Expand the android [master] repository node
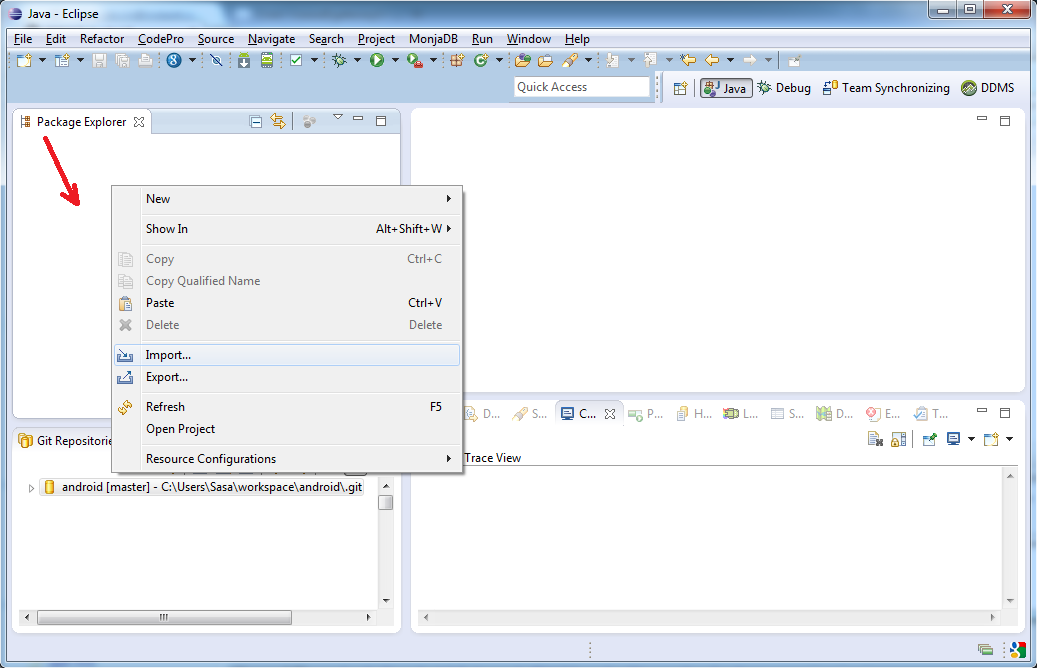Image resolution: width=1037 pixels, height=668 pixels. [x=30, y=488]
